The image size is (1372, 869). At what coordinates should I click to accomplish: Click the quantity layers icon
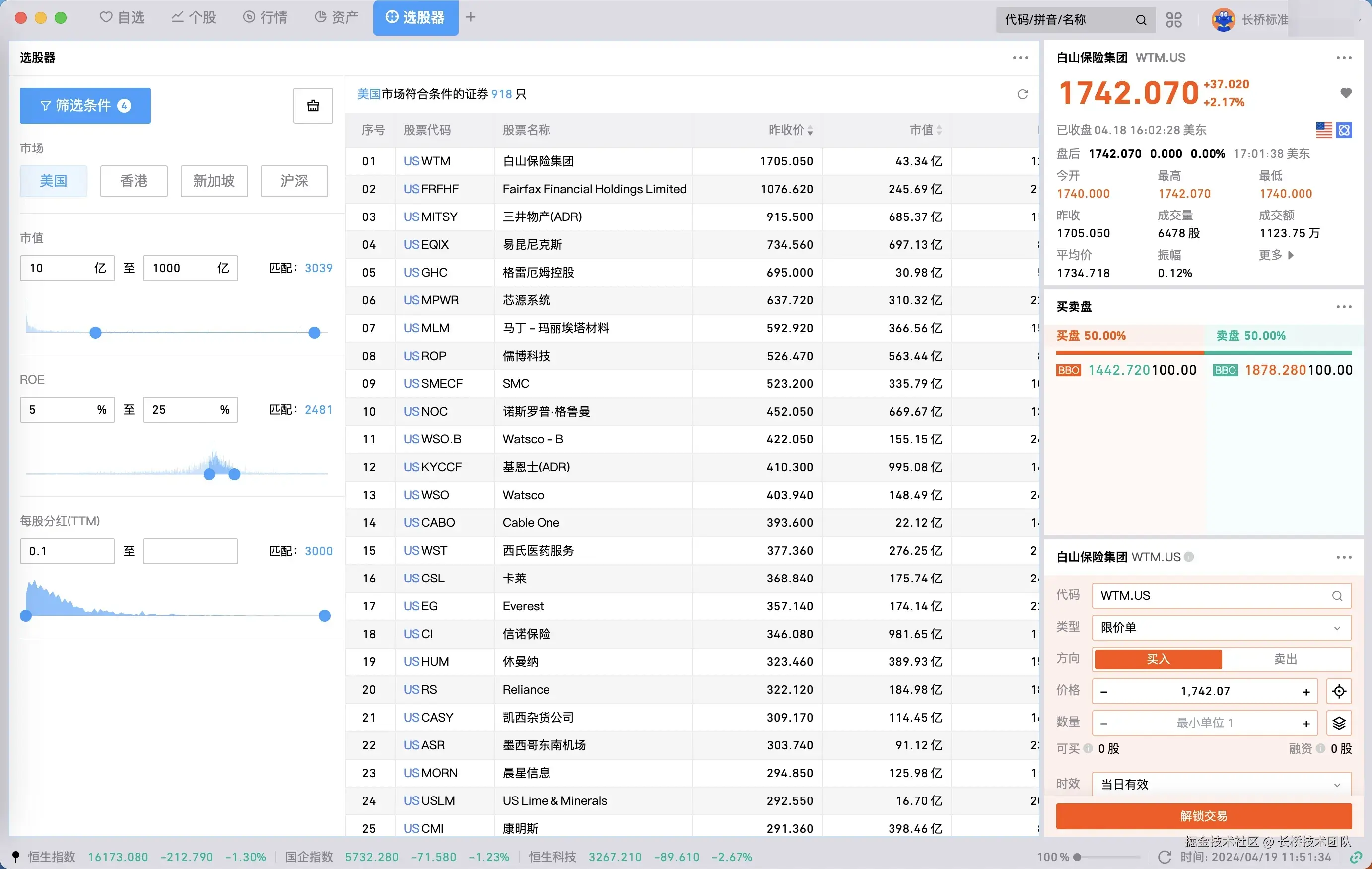1339,723
